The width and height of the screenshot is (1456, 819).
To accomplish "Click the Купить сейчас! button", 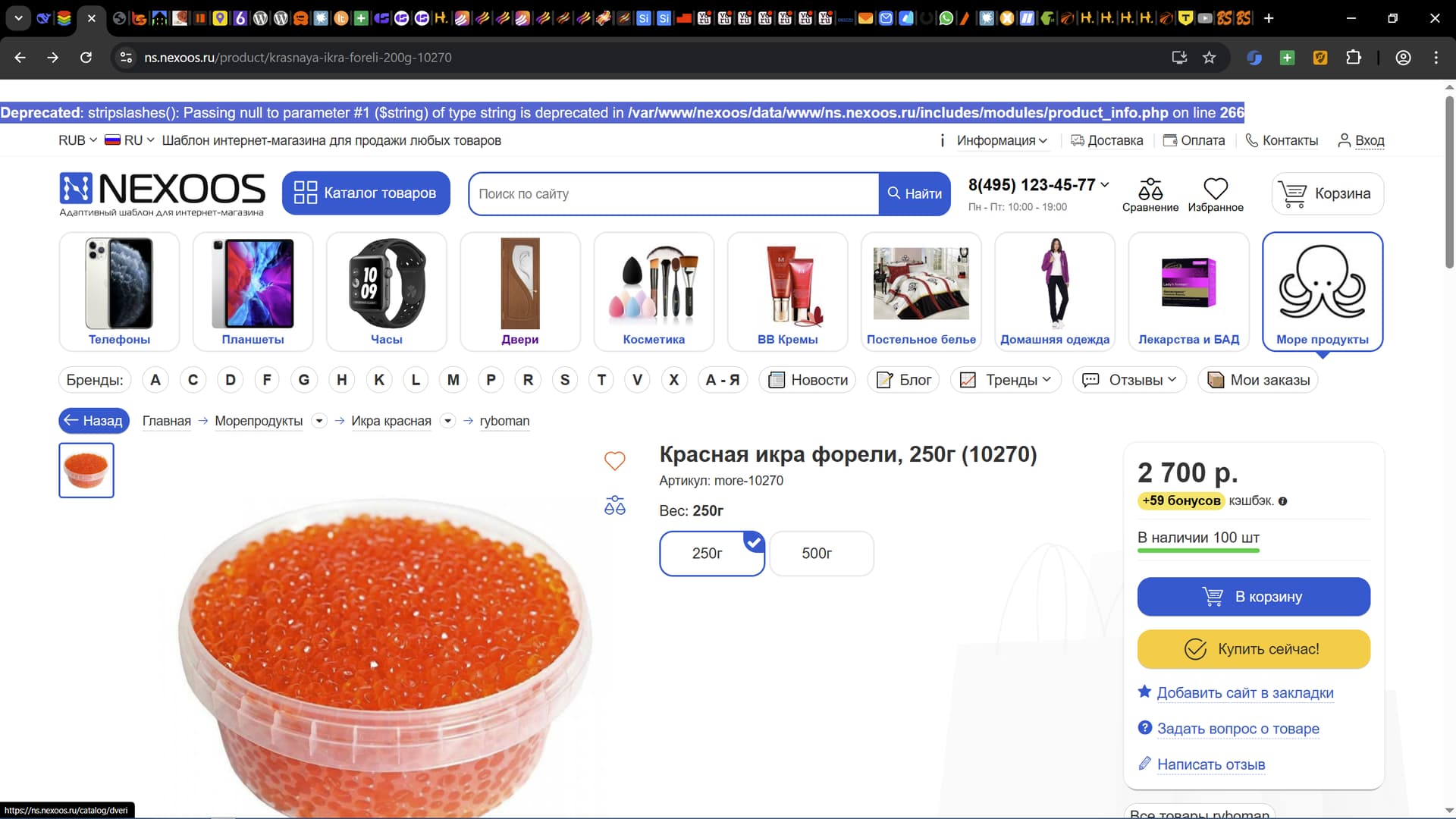I will click(1253, 649).
